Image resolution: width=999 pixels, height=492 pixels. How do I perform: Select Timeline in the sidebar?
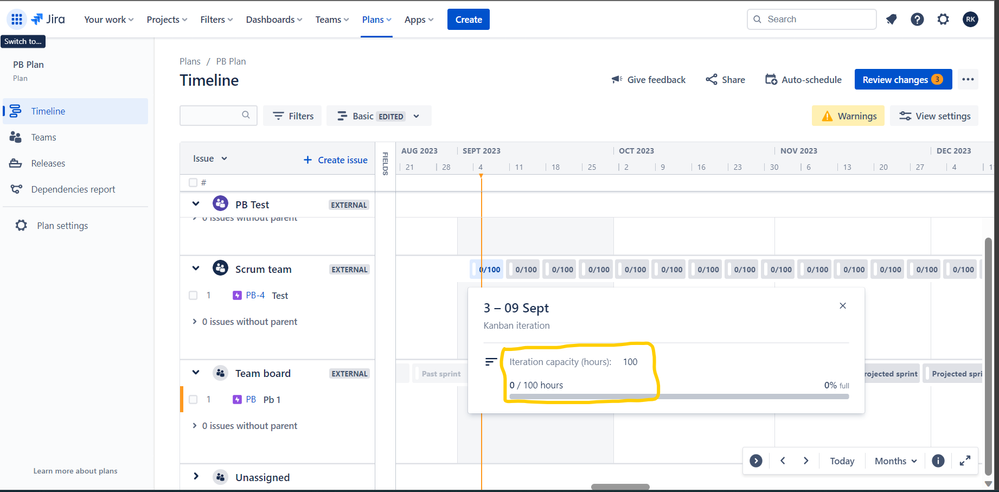75,111
